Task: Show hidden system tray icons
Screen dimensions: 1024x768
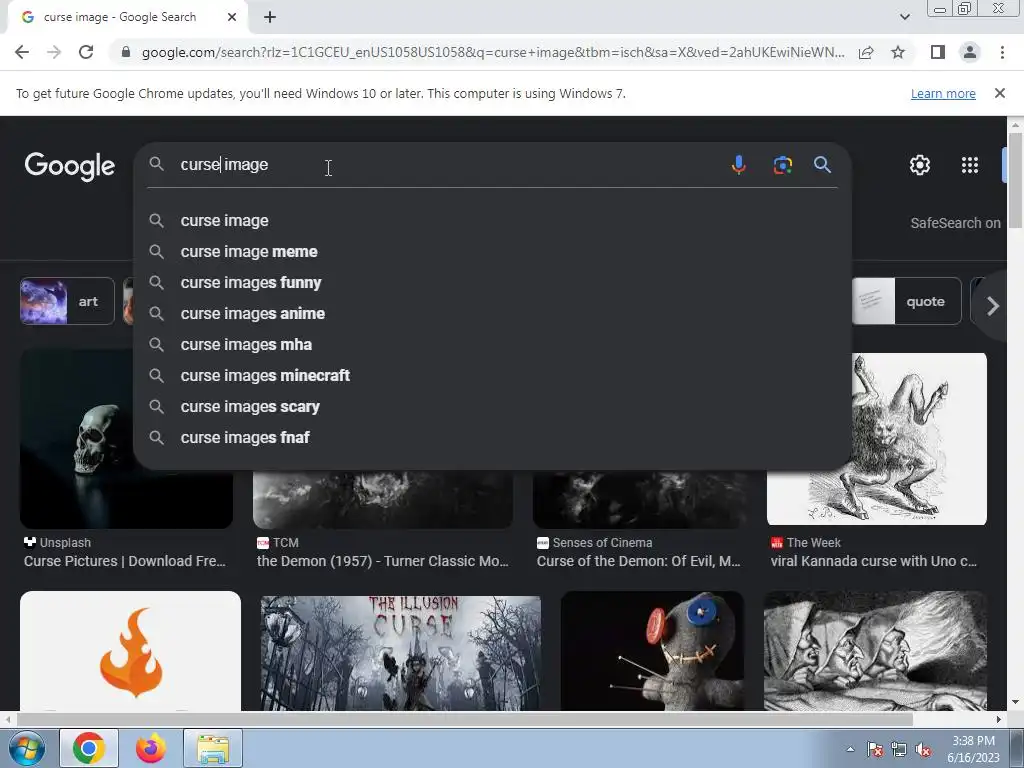Action: tap(850, 750)
